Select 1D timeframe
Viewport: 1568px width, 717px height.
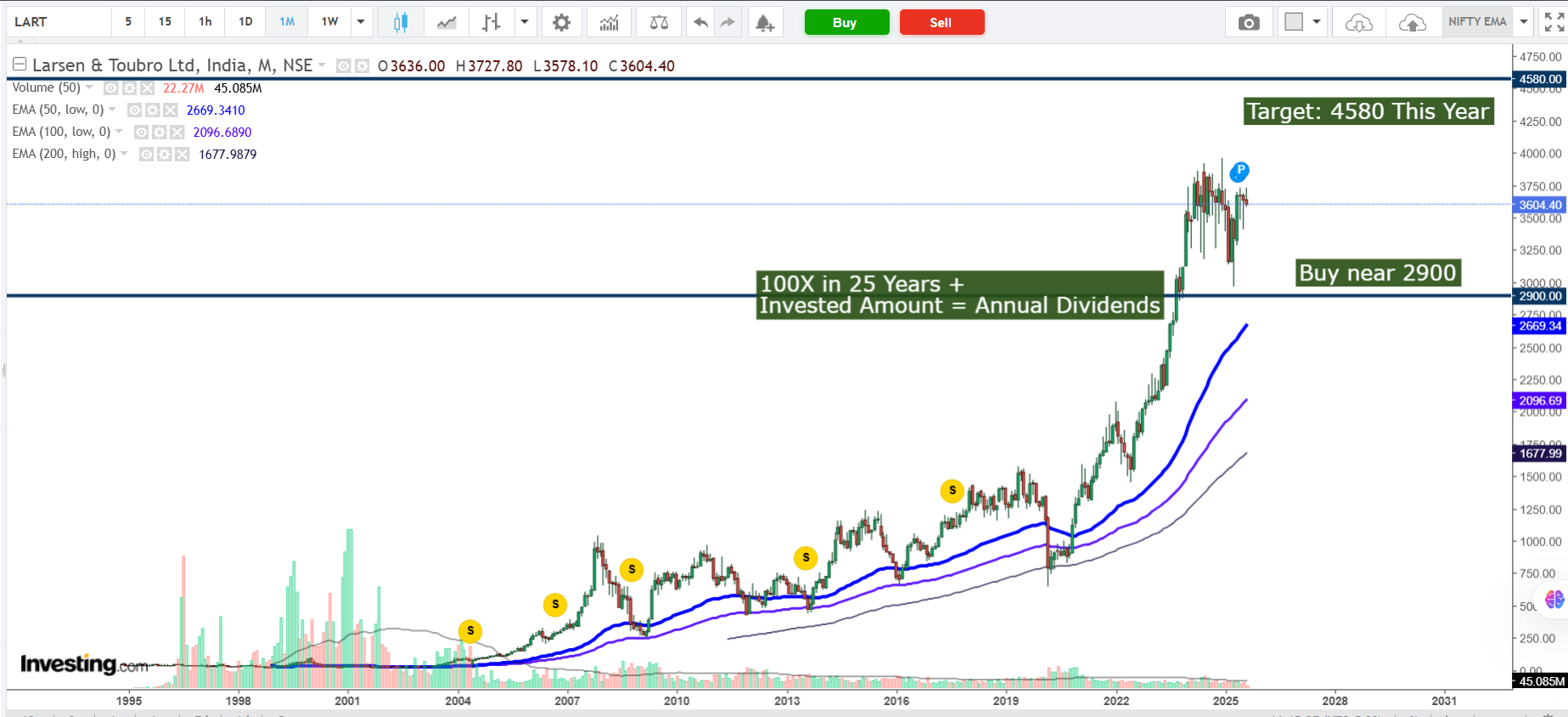tap(245, 22)
